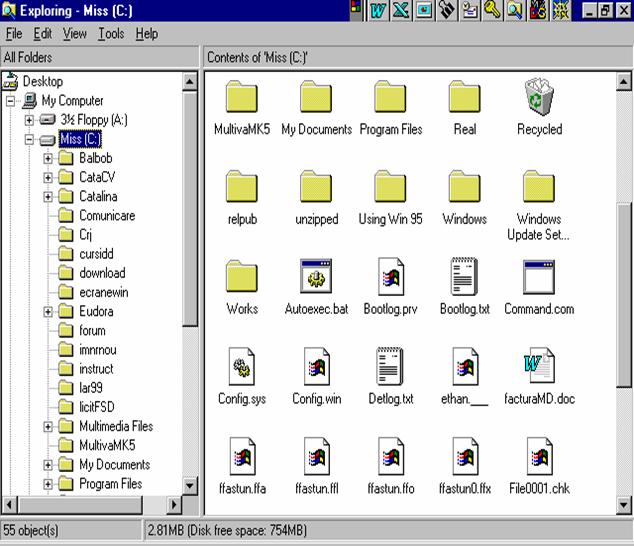The image size is (634, 546).
Task: Expand the 3½ Floppy (A:) node
Action: tap(29, 120)
